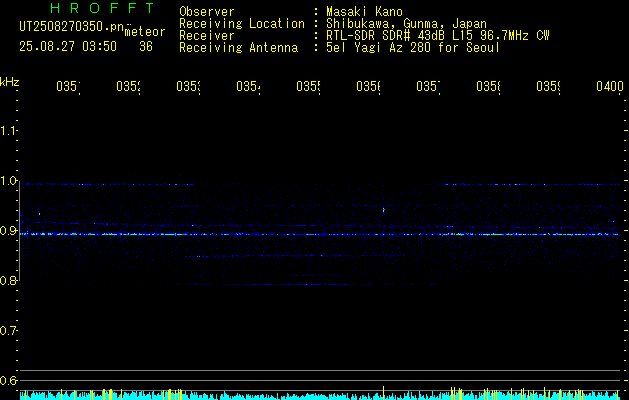Image resolution: width=629 pixels, height=400 pixels.
Task: Click the bright meteor echo near 0356
Action: 383,210
